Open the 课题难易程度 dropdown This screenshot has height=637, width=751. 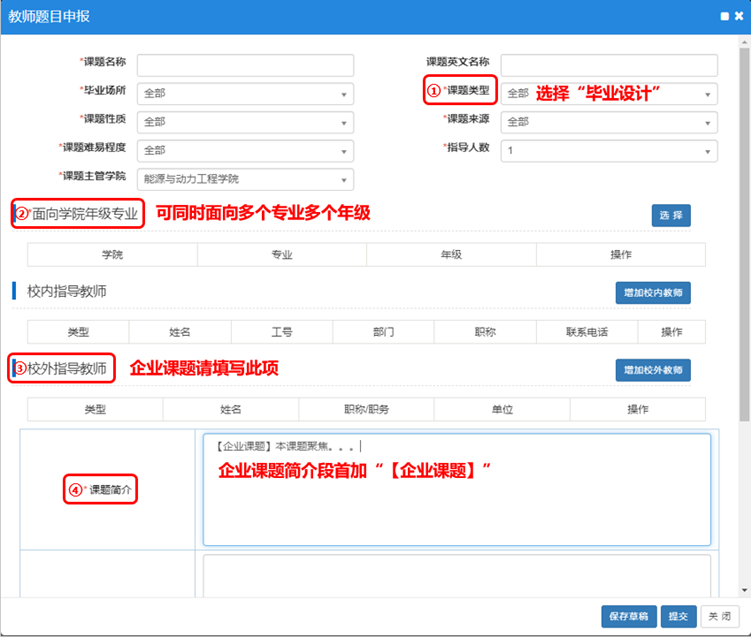pos(245,151)
